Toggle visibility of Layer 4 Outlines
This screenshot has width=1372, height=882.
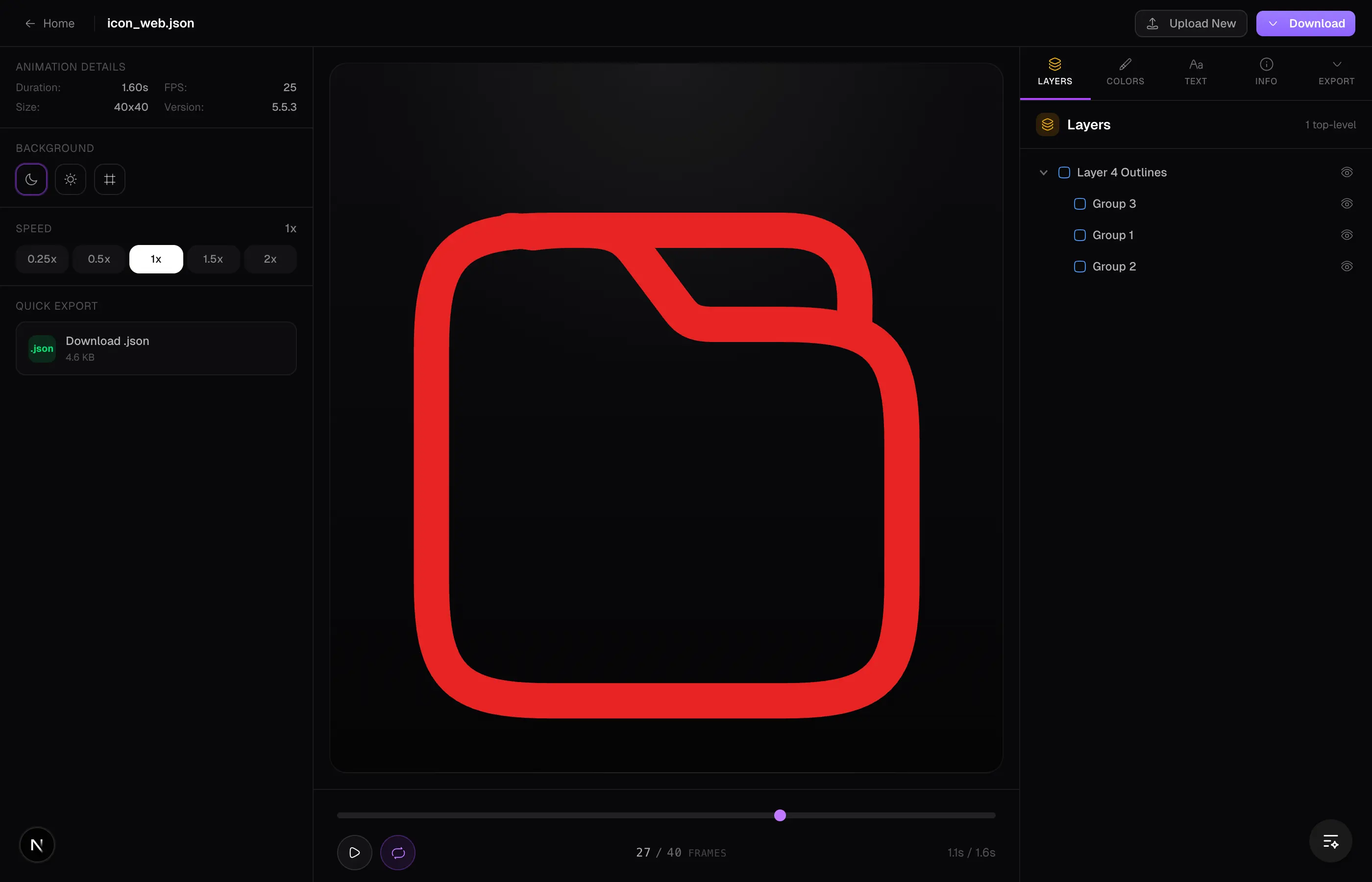(1346, 172)
